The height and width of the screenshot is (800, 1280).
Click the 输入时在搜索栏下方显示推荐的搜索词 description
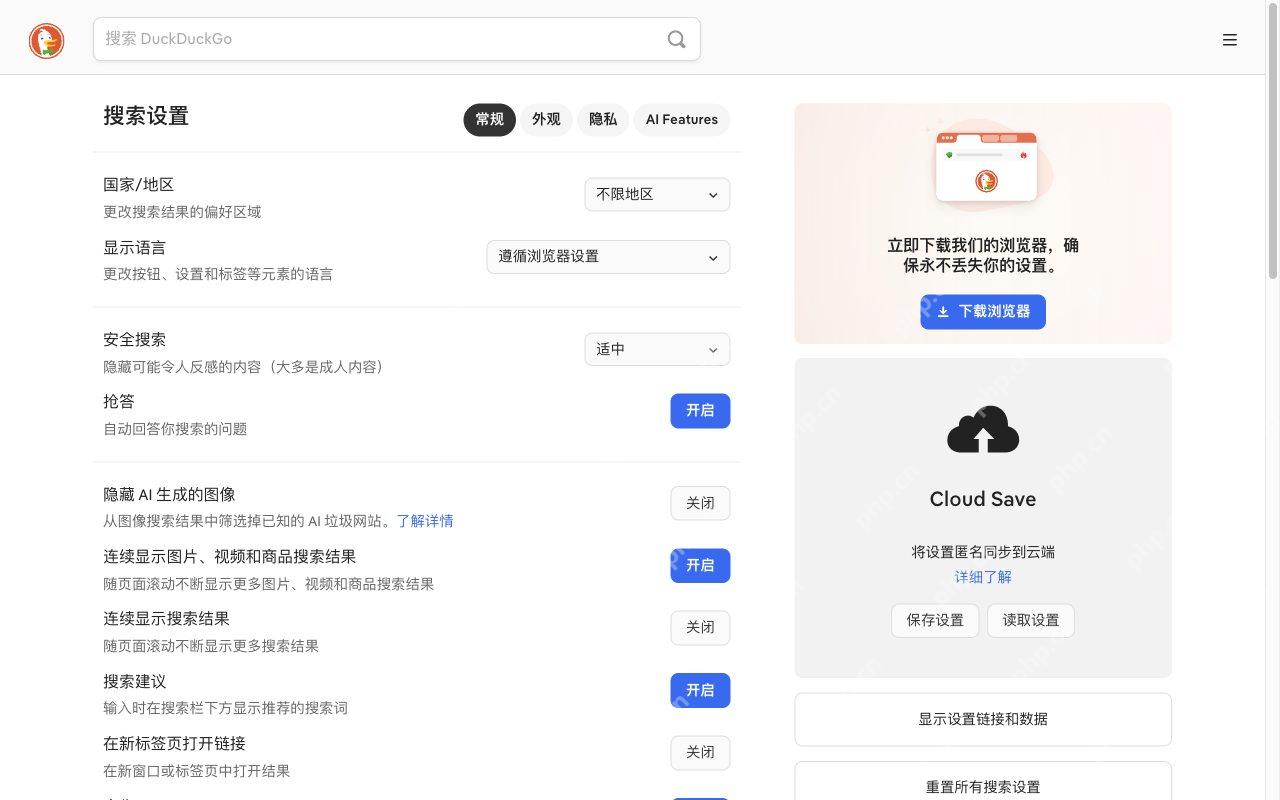[x=225, y=708]
